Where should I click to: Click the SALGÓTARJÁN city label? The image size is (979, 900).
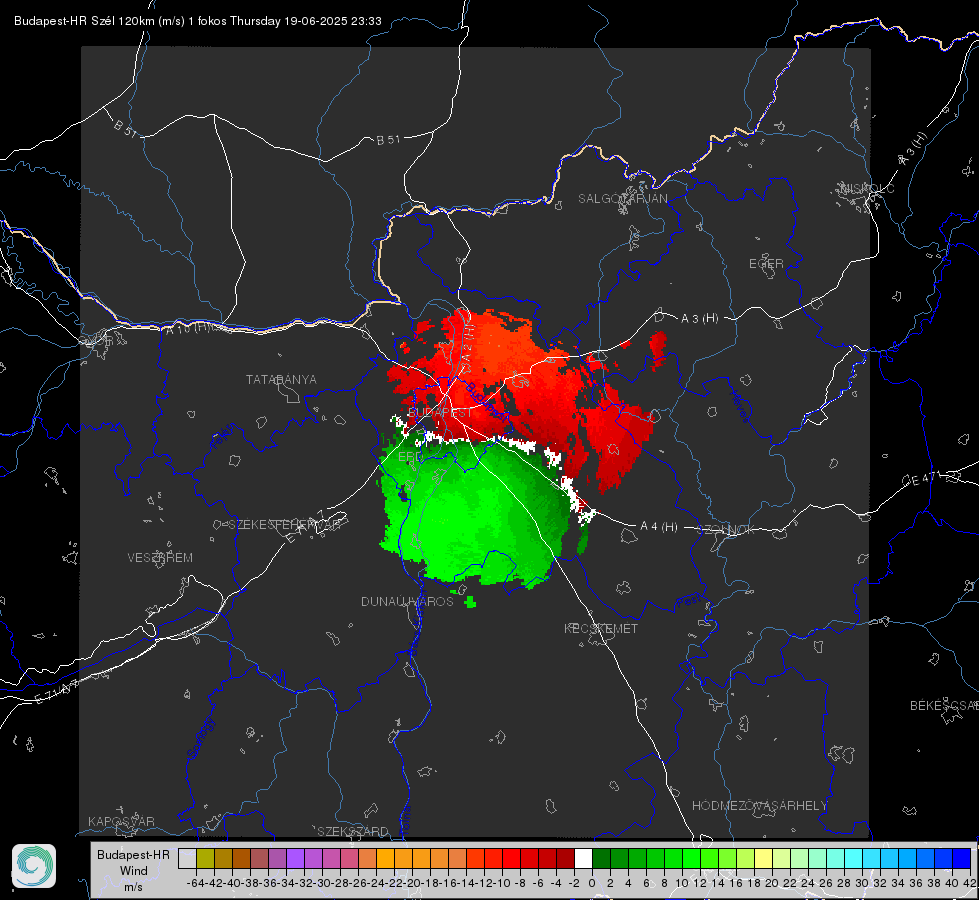622,199
